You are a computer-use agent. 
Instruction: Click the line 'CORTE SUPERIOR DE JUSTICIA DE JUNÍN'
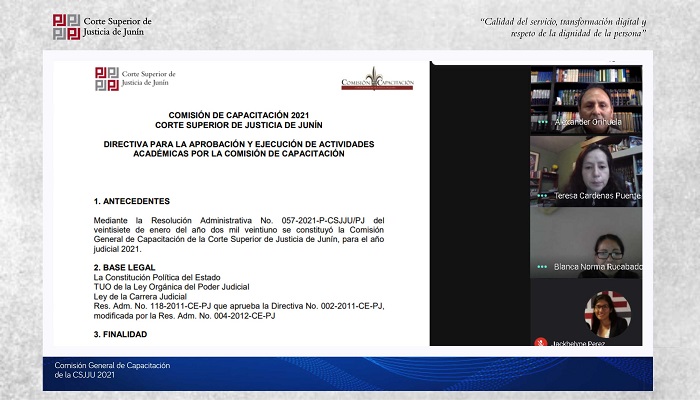pyautogui.click(x=239, y=125)
